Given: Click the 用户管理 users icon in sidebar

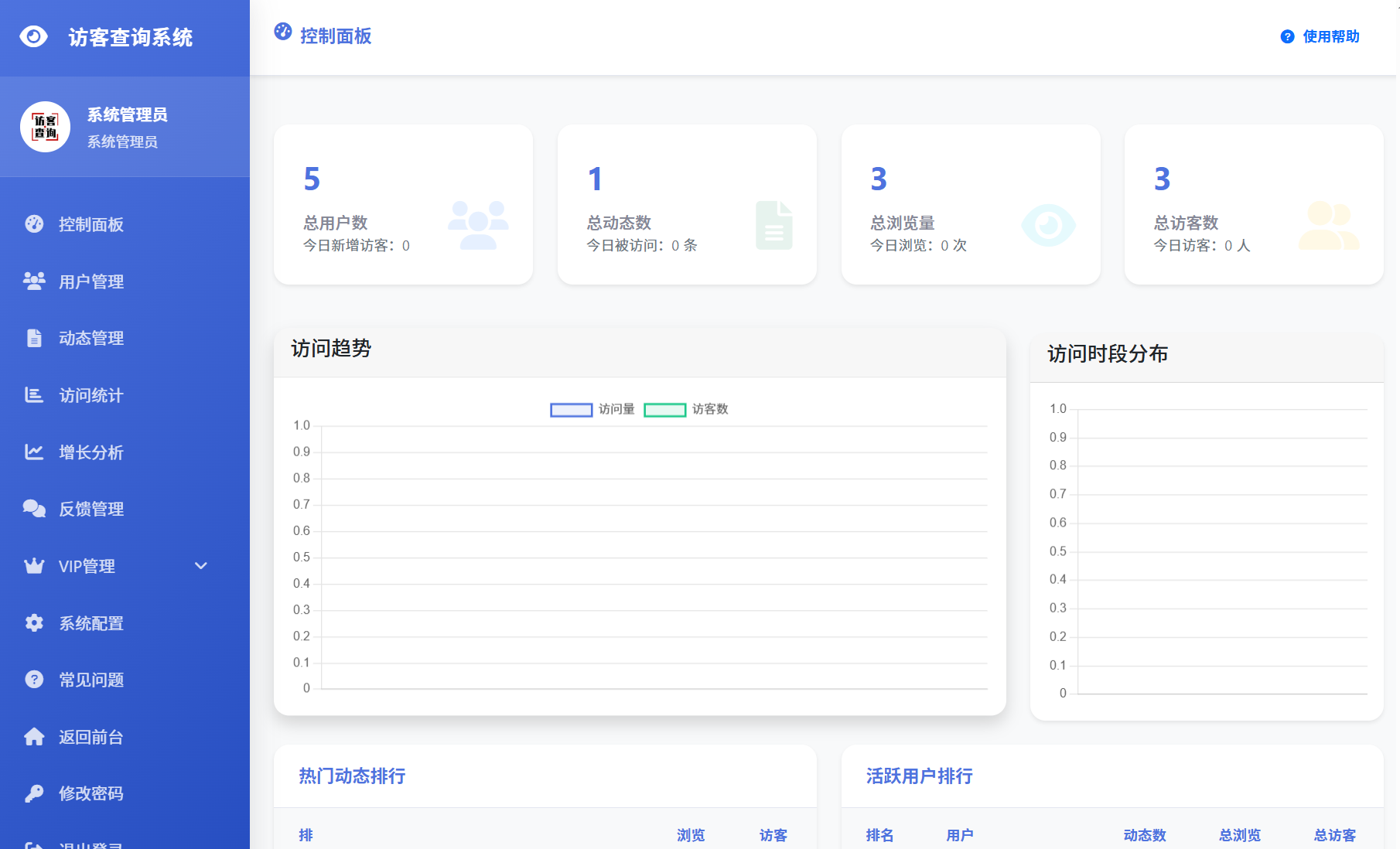Looking at the screenshot, I should (x=34, y=281).
